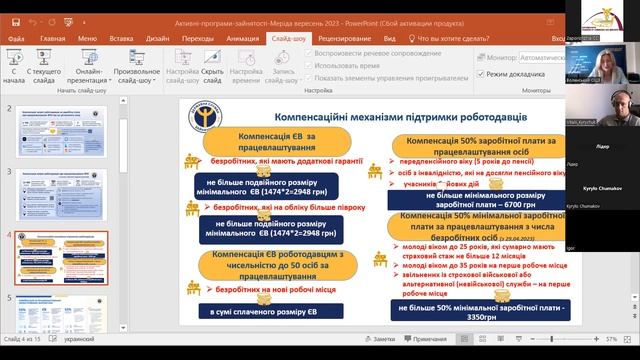Toggle Режим докладчика checkbox
Screen dimensions: 640x360
480,74
